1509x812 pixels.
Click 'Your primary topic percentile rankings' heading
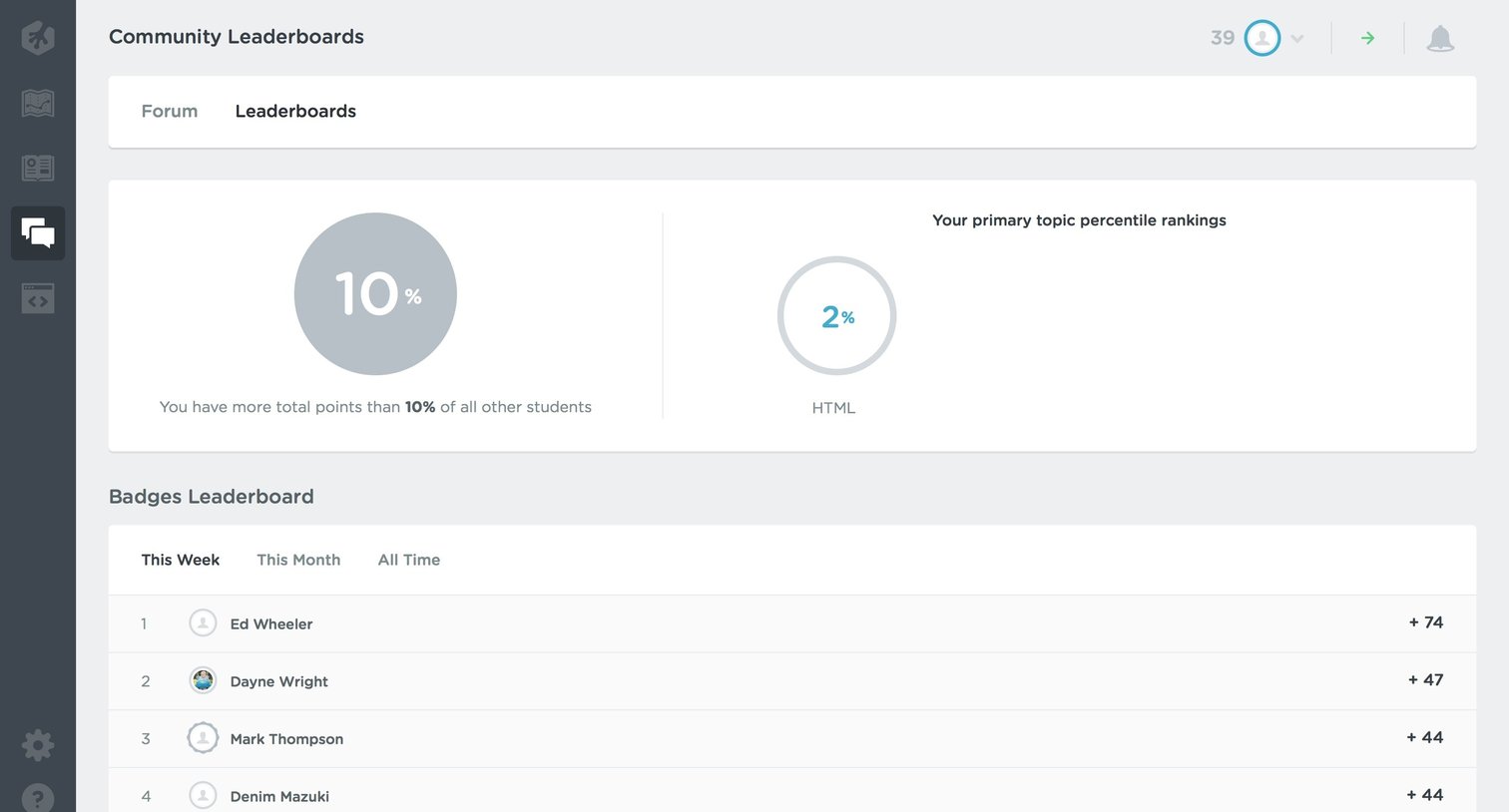(x=1079, y=220)
